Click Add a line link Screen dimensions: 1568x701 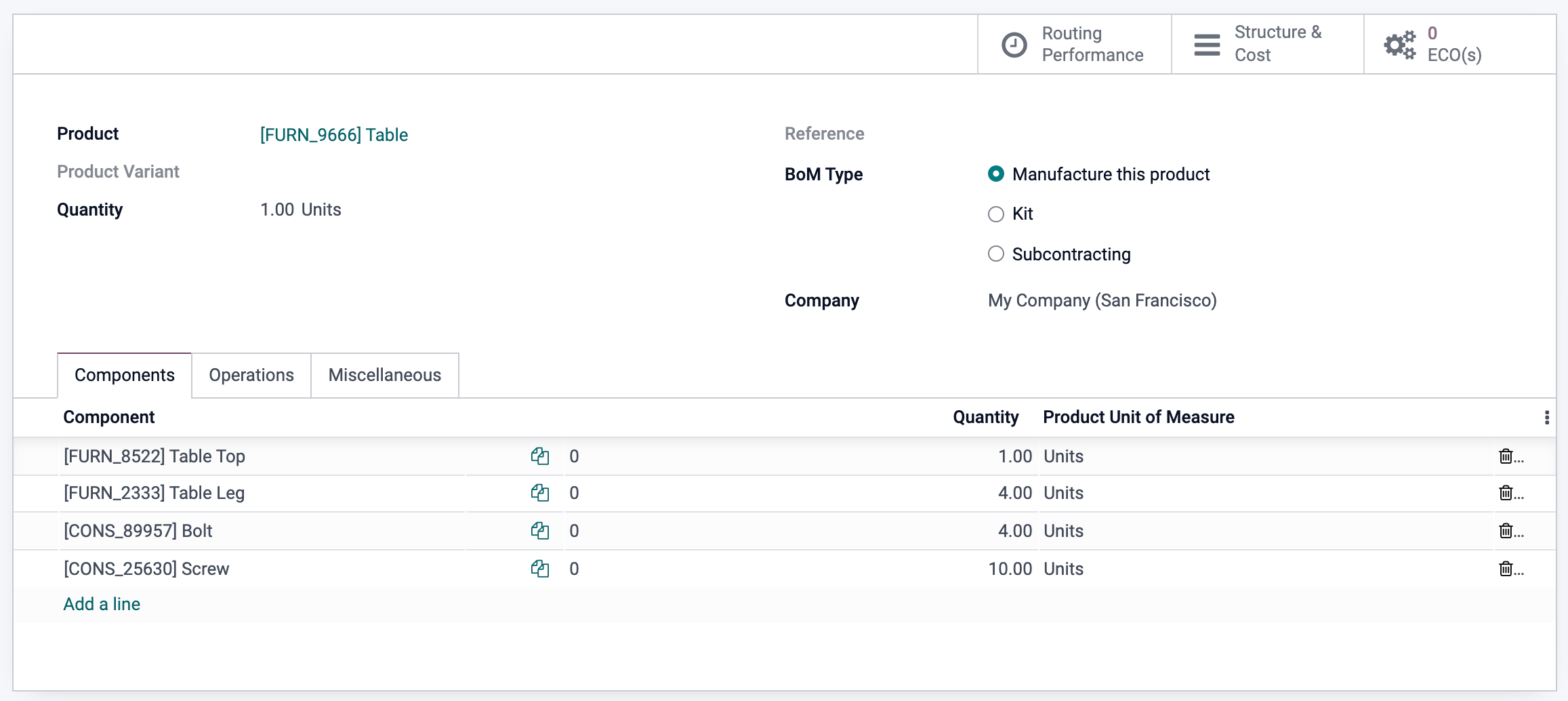[102, 604]
